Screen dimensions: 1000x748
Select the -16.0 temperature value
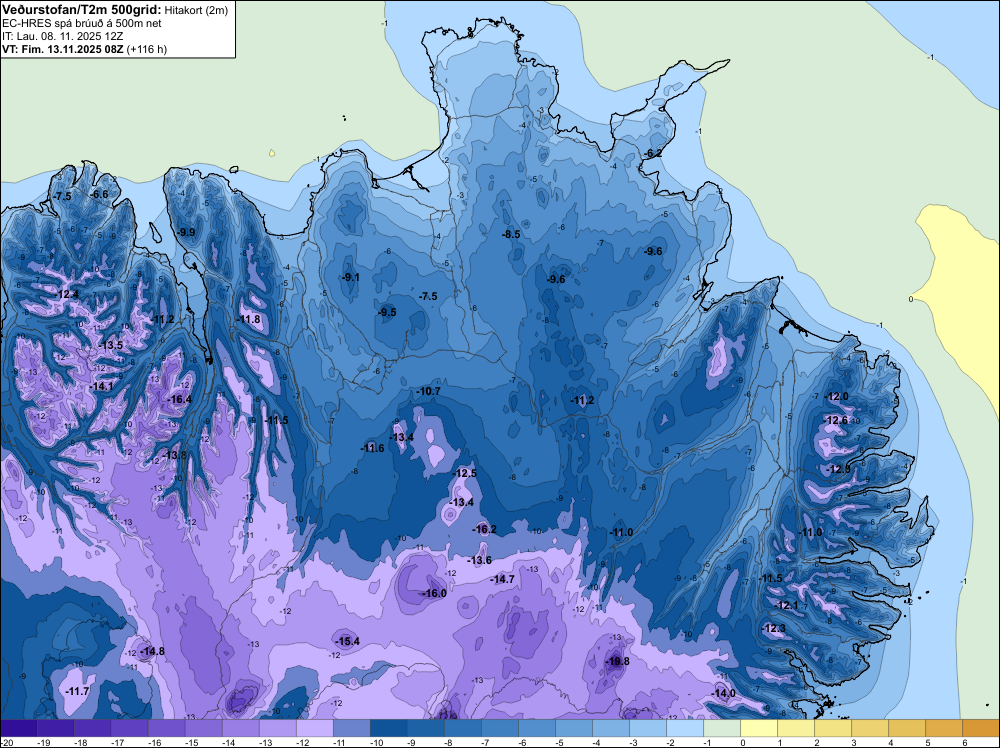pyautogui.click(x=434, y=593)
